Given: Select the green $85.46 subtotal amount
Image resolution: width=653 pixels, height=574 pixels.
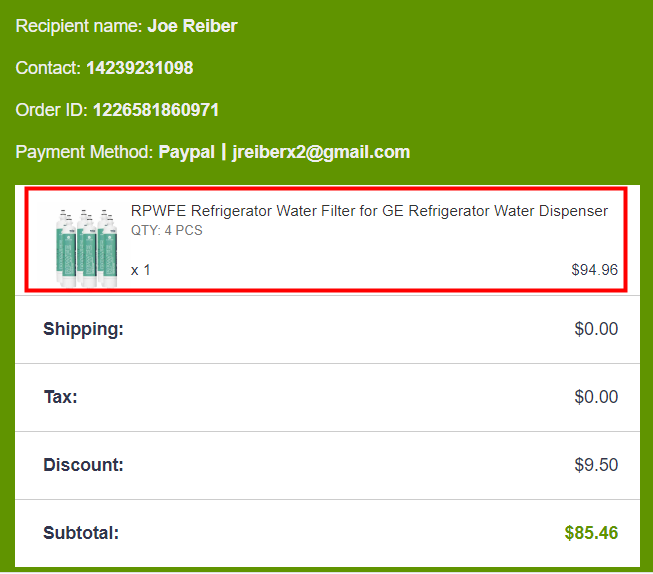Looking at the screenshot, I should pos(591,533).
